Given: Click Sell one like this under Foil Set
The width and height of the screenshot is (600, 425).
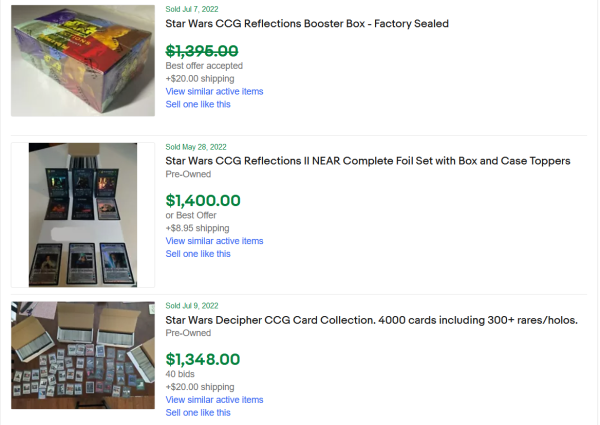Looking at the screenshot, I should point(198,254).
